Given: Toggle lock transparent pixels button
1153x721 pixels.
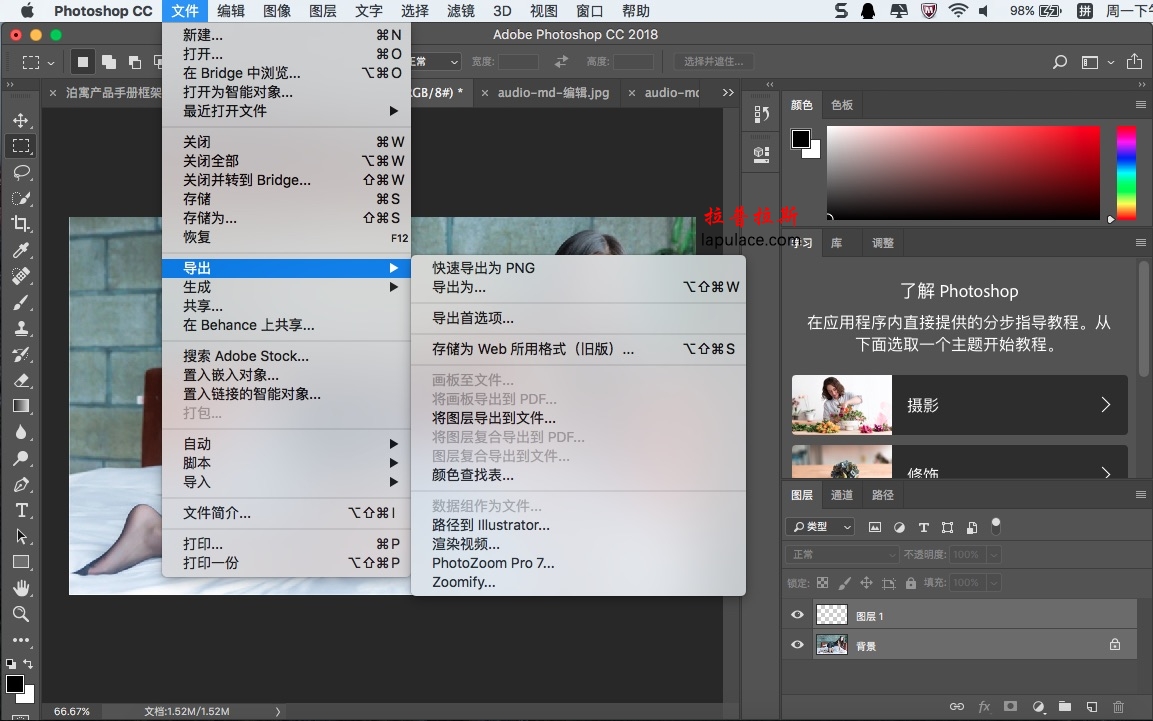Looking at the screenshot, I should 823,583.
